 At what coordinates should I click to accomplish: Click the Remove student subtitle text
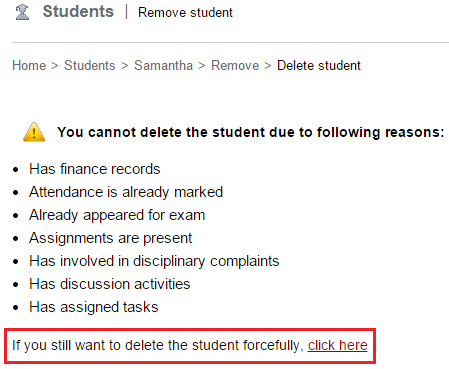click(x=185, y=12)
